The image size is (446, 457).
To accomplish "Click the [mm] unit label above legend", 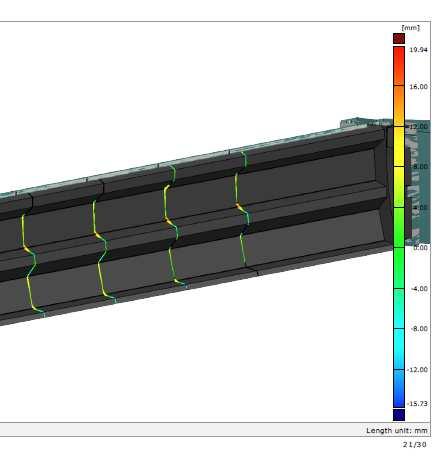I will click(411, 28).
